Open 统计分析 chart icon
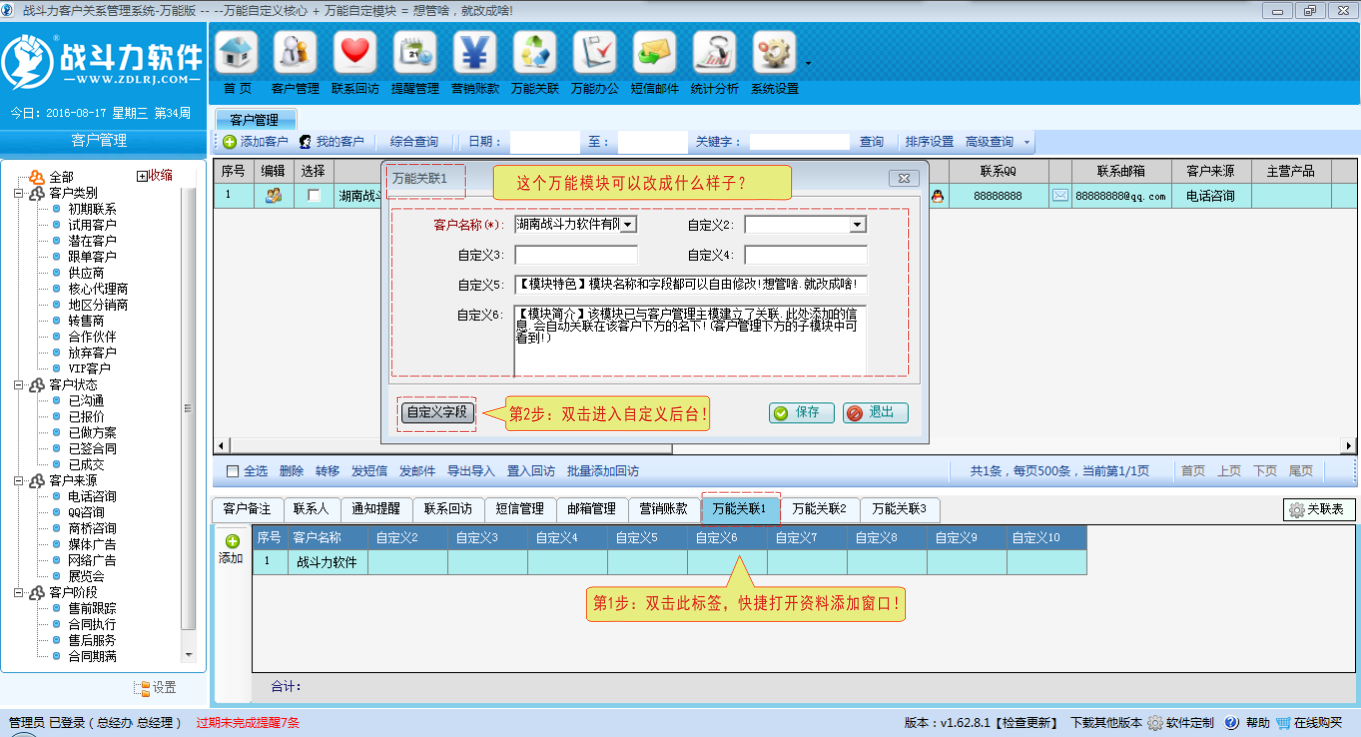This screenshot has height=737, width=1361. (715, 53)
